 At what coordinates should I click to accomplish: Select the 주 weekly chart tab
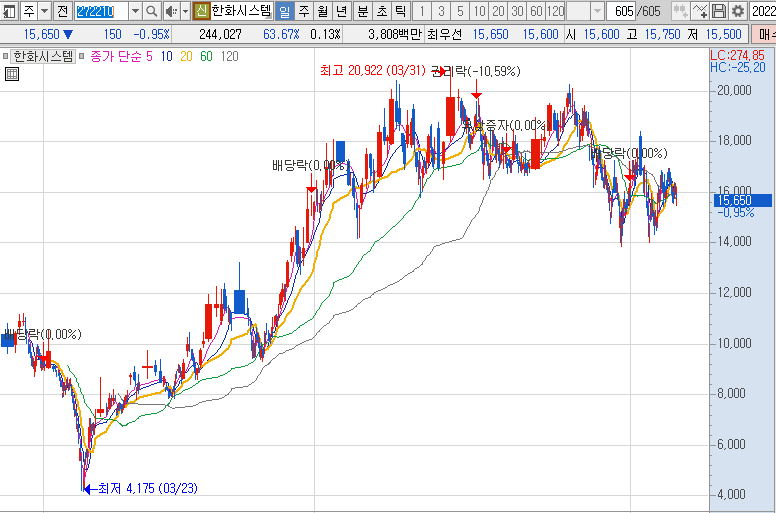(x=303, y=10)
